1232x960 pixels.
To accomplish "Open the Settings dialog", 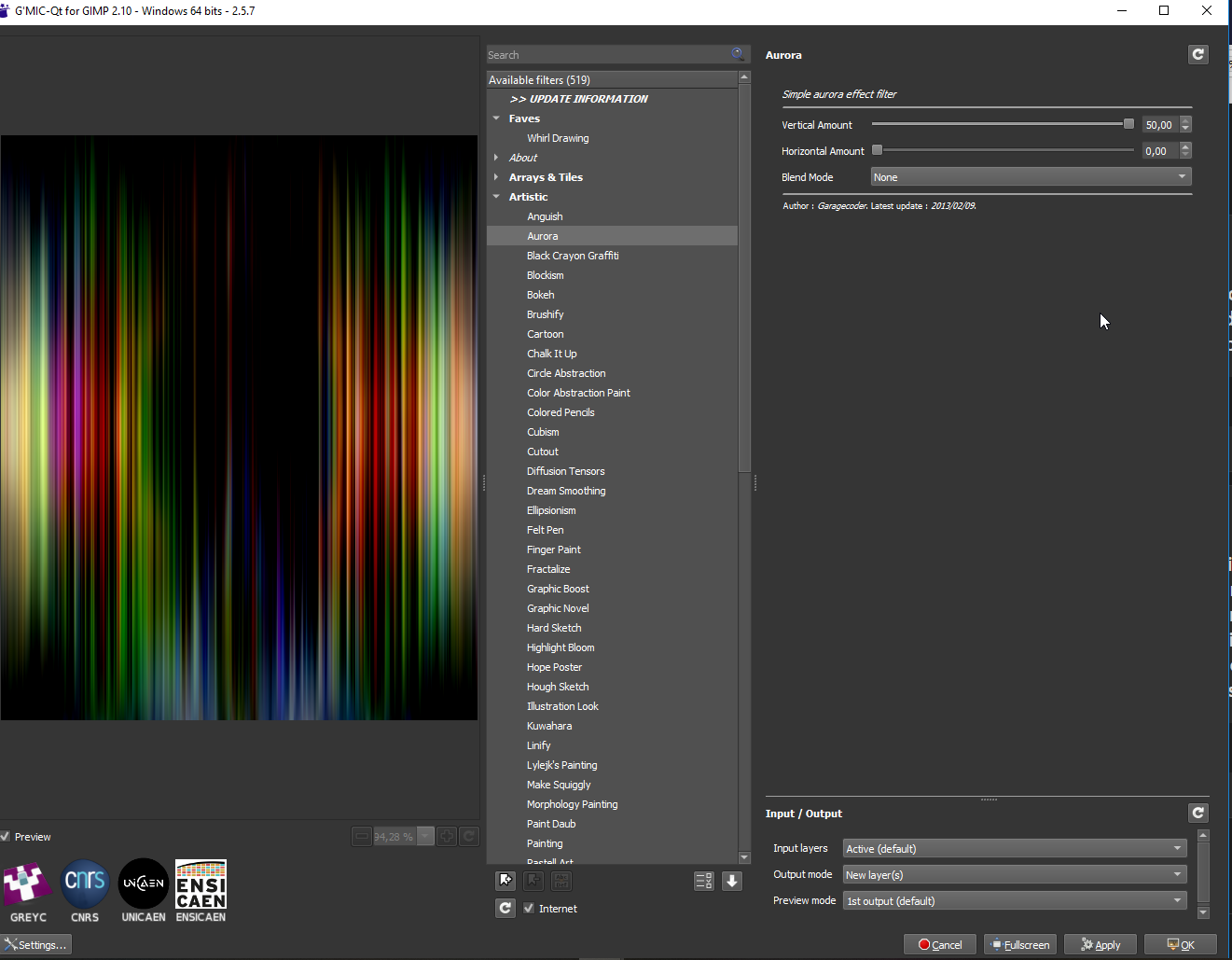I will (36, 945).
